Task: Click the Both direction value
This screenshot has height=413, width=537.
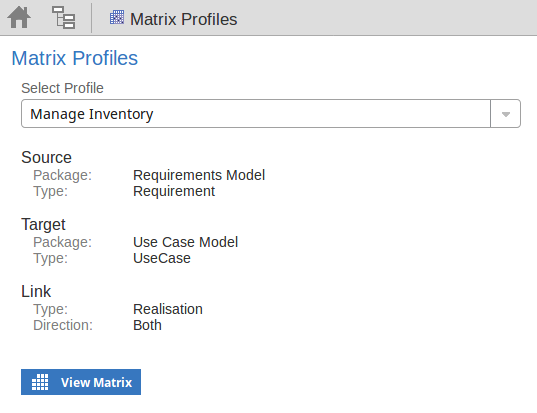Action: [x=147, y=325]
